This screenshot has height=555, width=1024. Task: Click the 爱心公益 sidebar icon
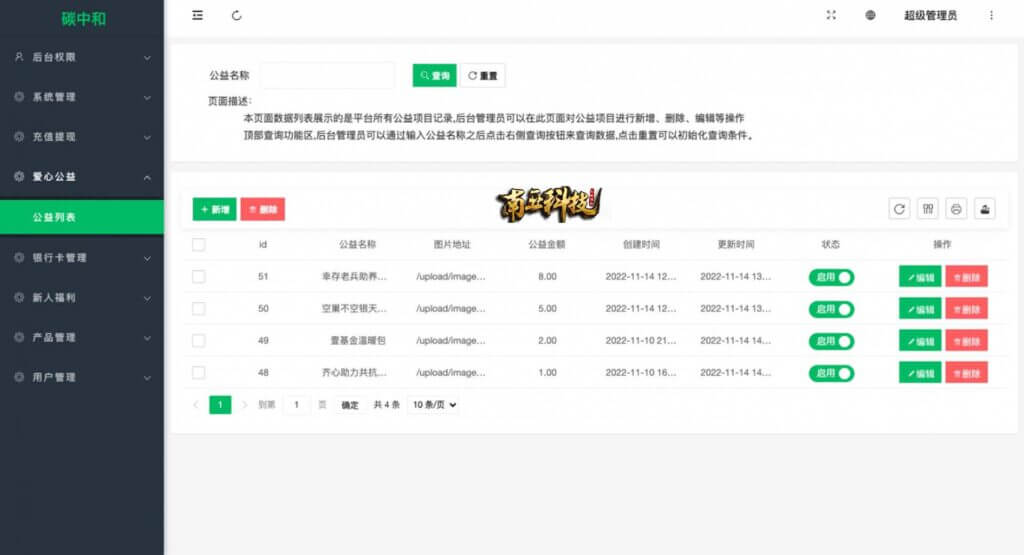tap(19, 176)
